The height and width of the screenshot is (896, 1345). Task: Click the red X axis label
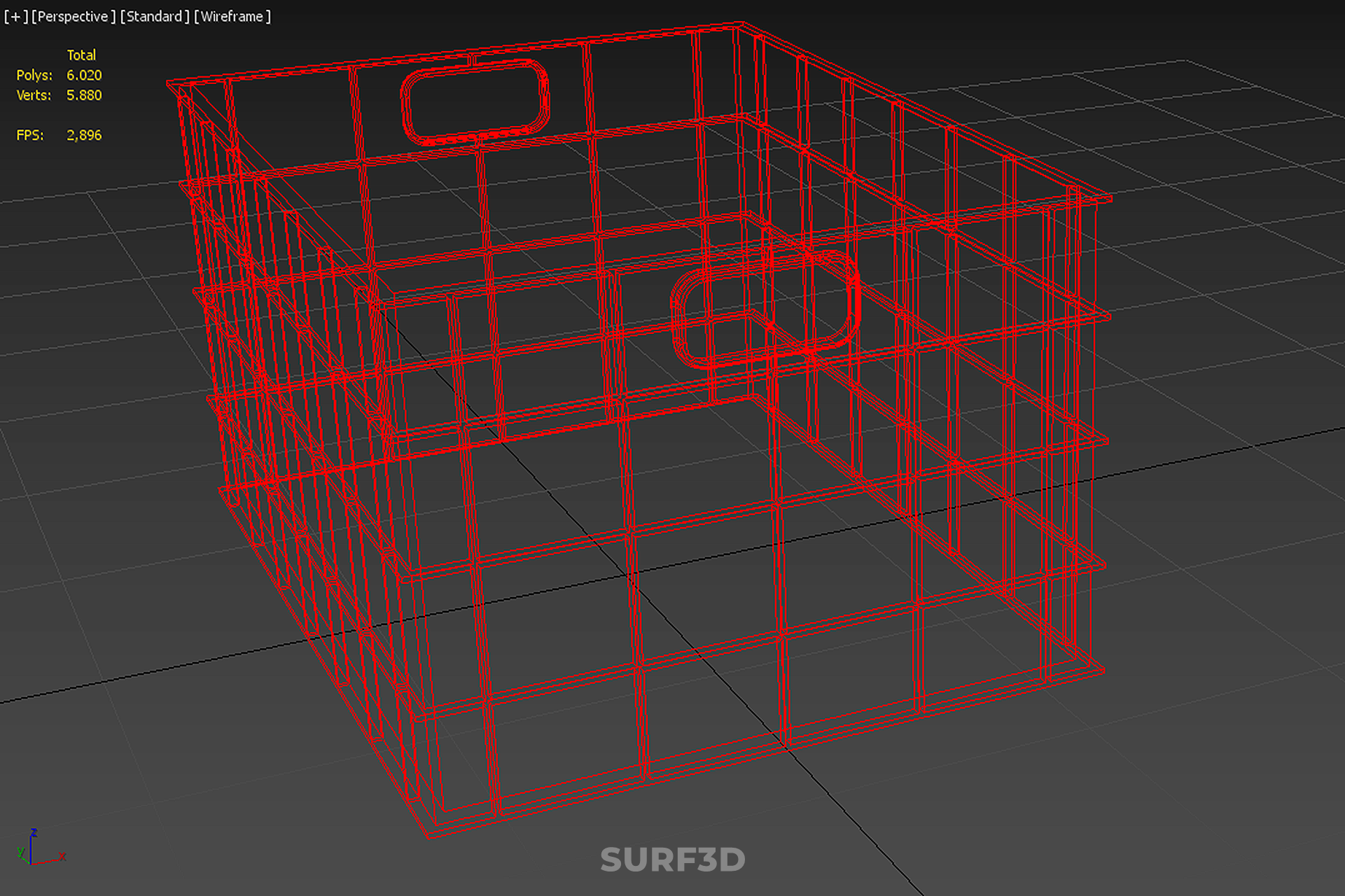(62, 857)
